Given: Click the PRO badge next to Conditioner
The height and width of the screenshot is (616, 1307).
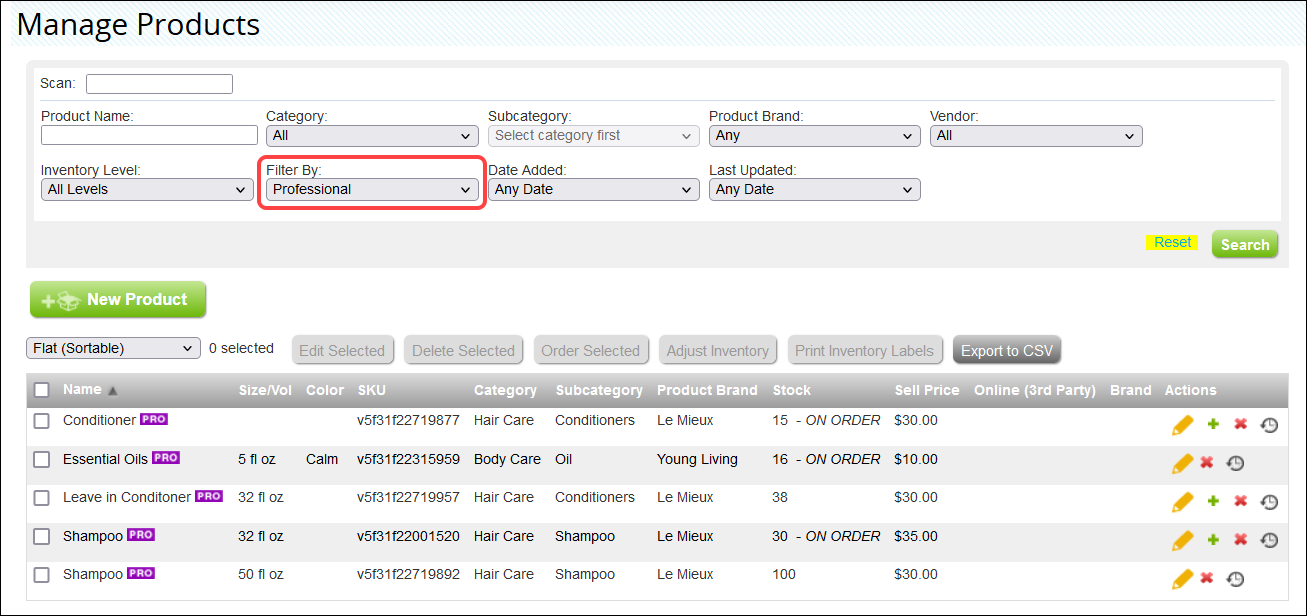Looking at the screenshot, I should pyautogui.click(x=154, y=419).
